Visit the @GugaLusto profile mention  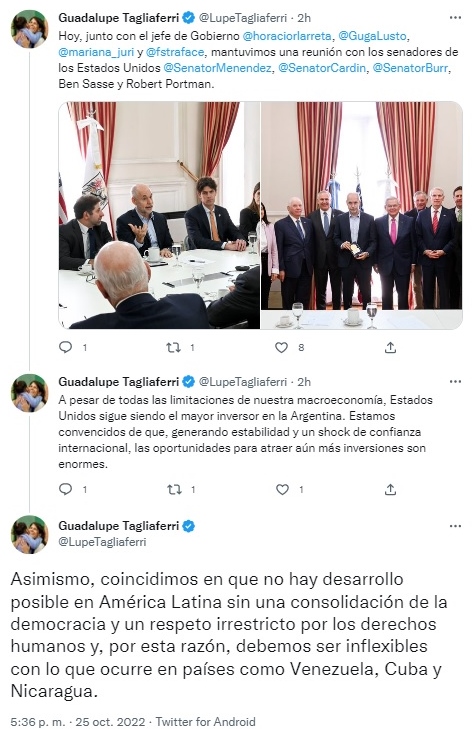(372, 36)
